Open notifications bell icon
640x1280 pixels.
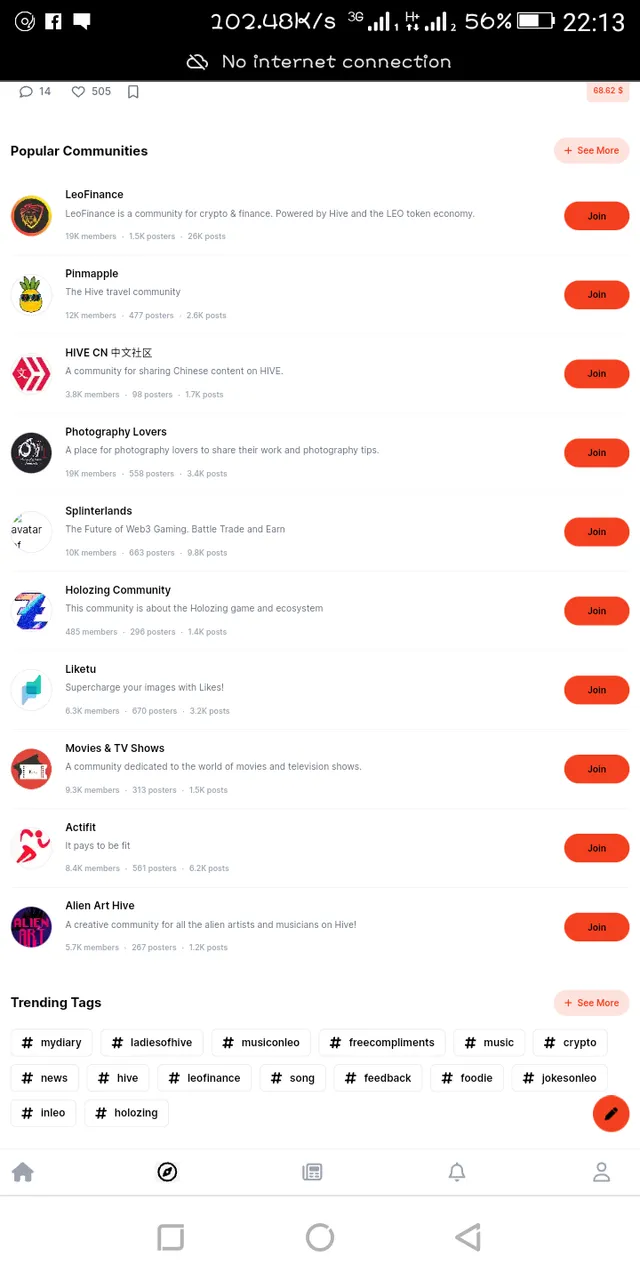click(457, 1172)
